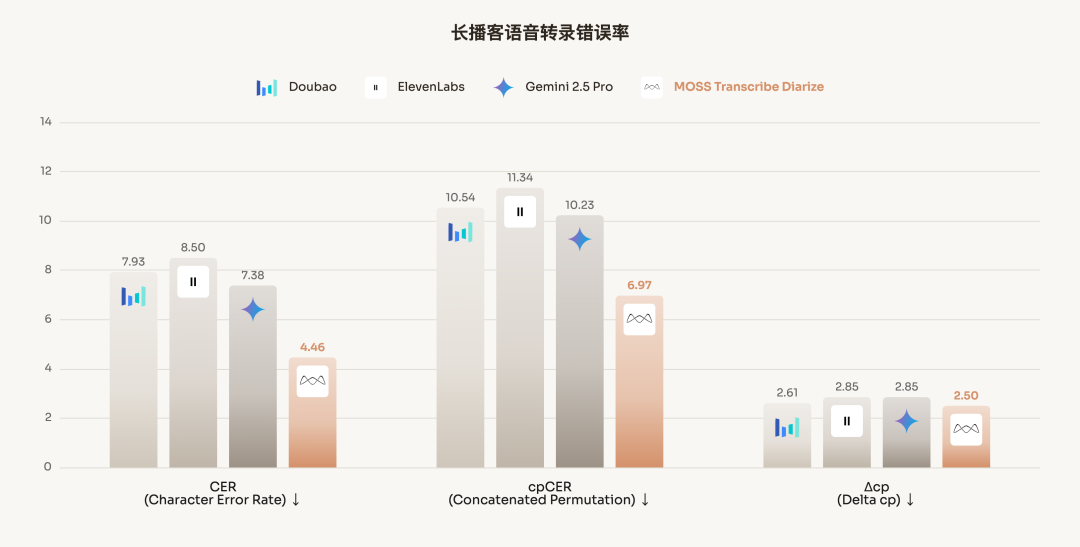Click the ElevenLabs icon in the Δcp group
The width and height of the screenshot is (1080, 547).
click(847, 421)
